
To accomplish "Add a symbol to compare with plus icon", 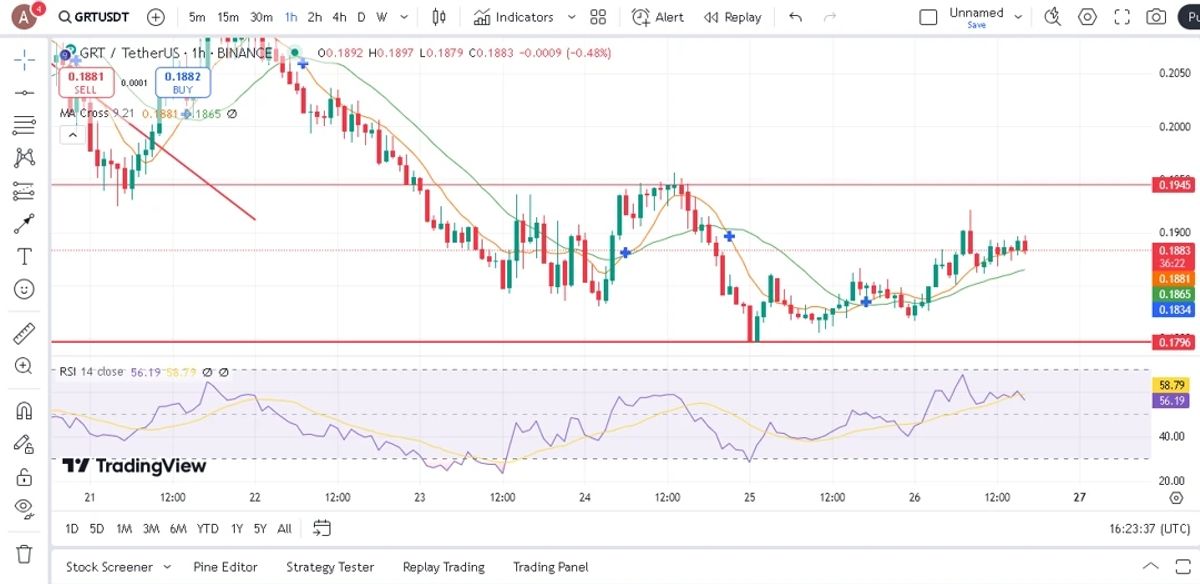I will [x=156, y=17].
